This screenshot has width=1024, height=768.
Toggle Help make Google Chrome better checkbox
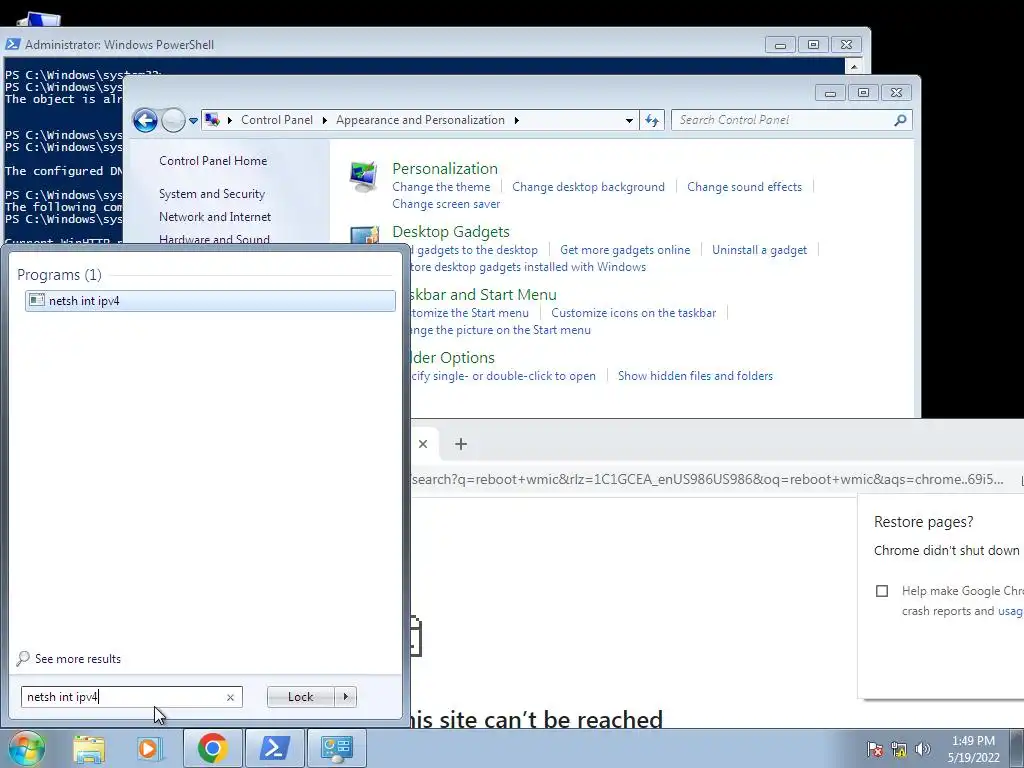click(x=882, y=591)
